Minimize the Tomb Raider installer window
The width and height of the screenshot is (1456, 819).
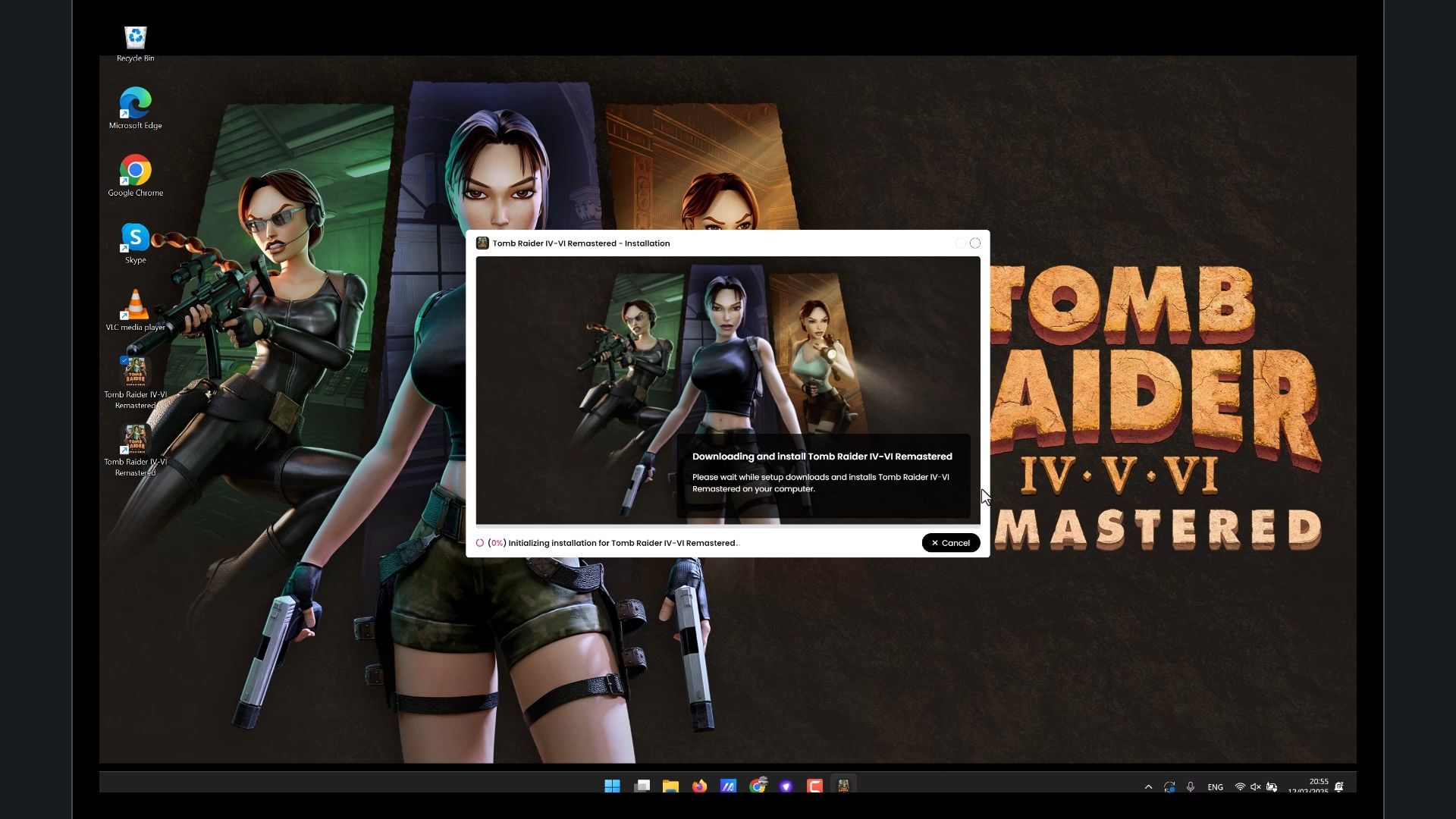960,243
